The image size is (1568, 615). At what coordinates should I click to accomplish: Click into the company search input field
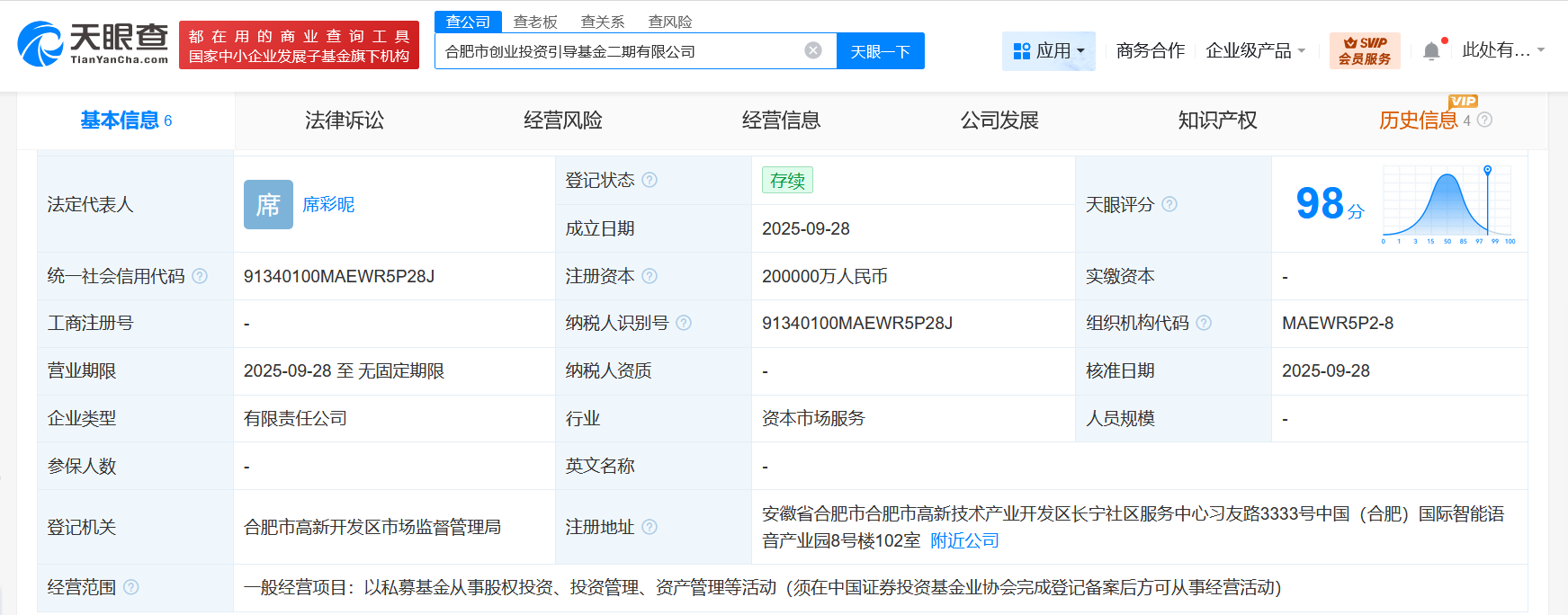click(621, 51)
